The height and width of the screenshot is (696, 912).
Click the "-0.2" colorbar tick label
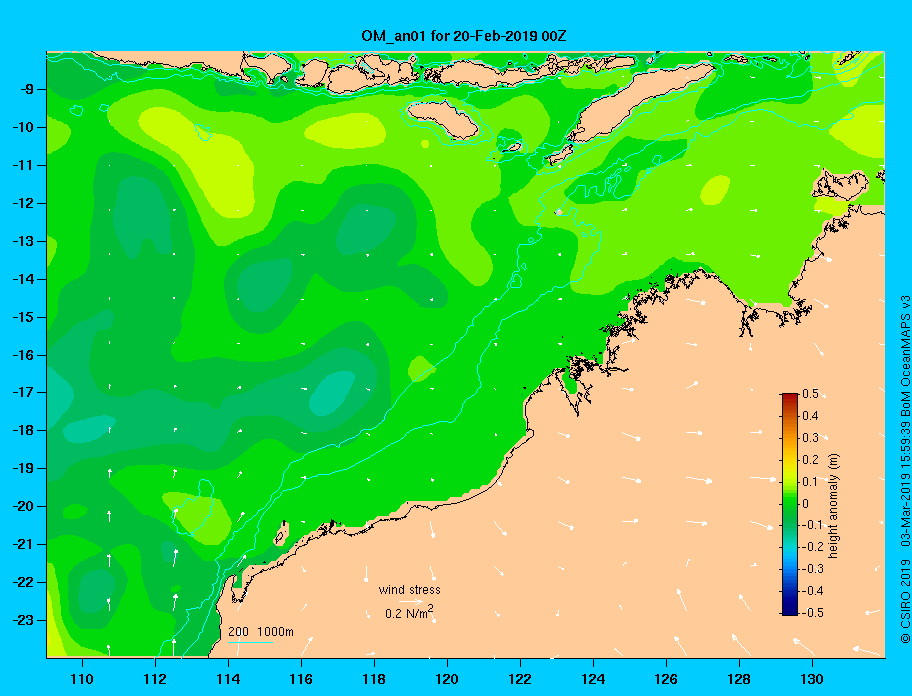813,547
